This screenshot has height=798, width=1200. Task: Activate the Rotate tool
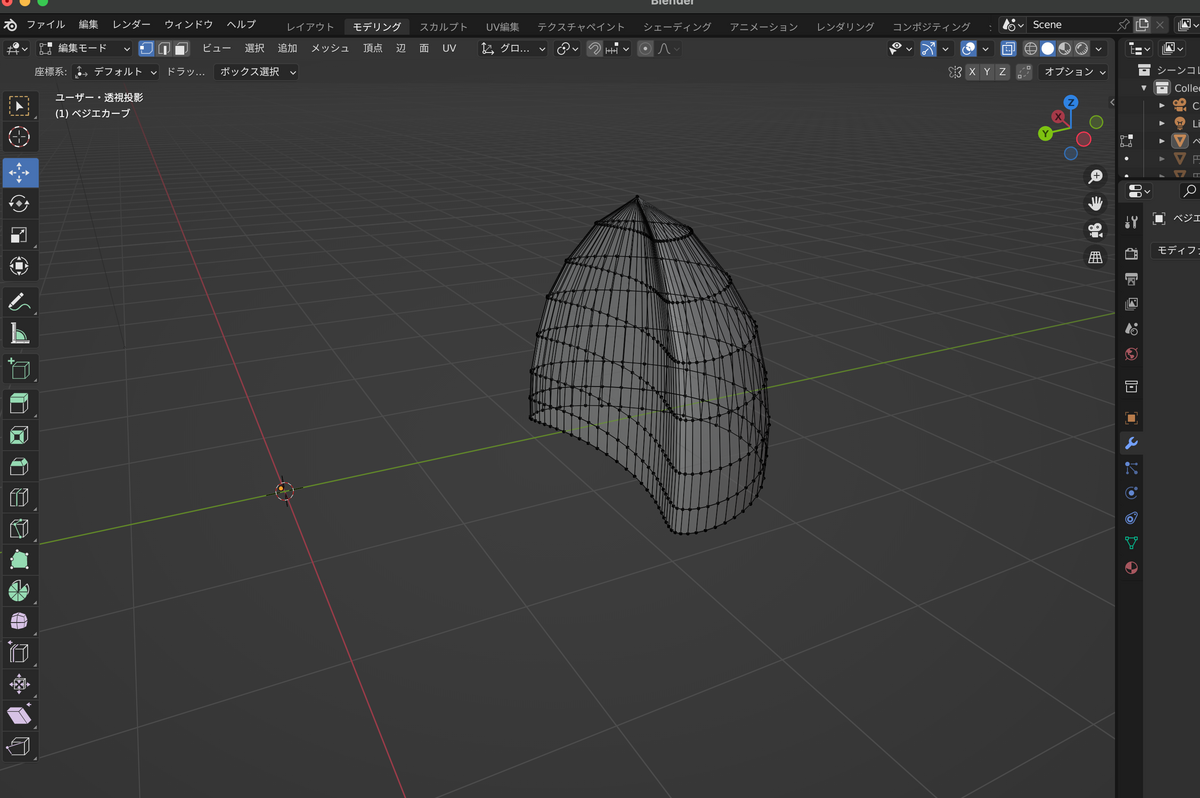(x=19, y=203)
